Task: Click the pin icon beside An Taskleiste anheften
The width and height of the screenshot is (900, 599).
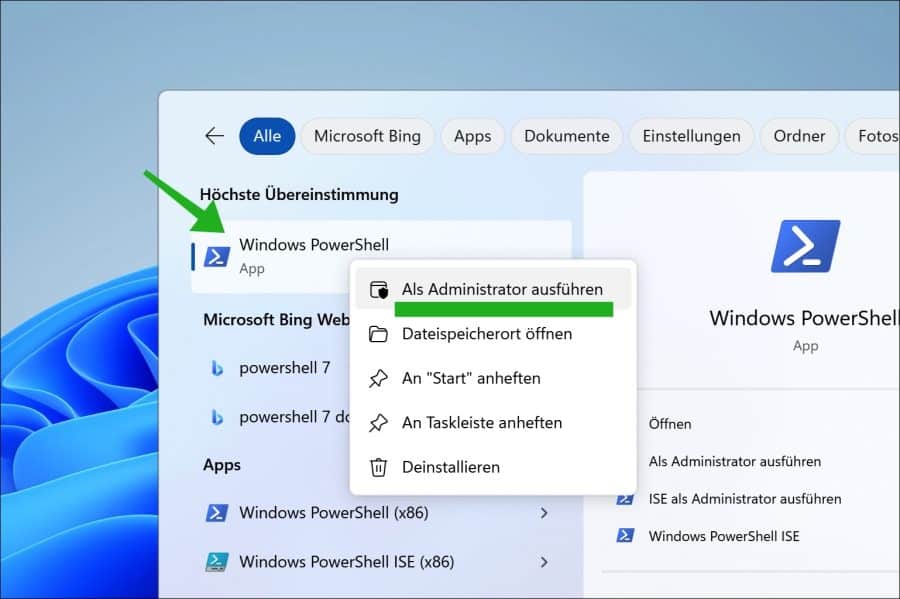Action: click(x=378, y=423)
